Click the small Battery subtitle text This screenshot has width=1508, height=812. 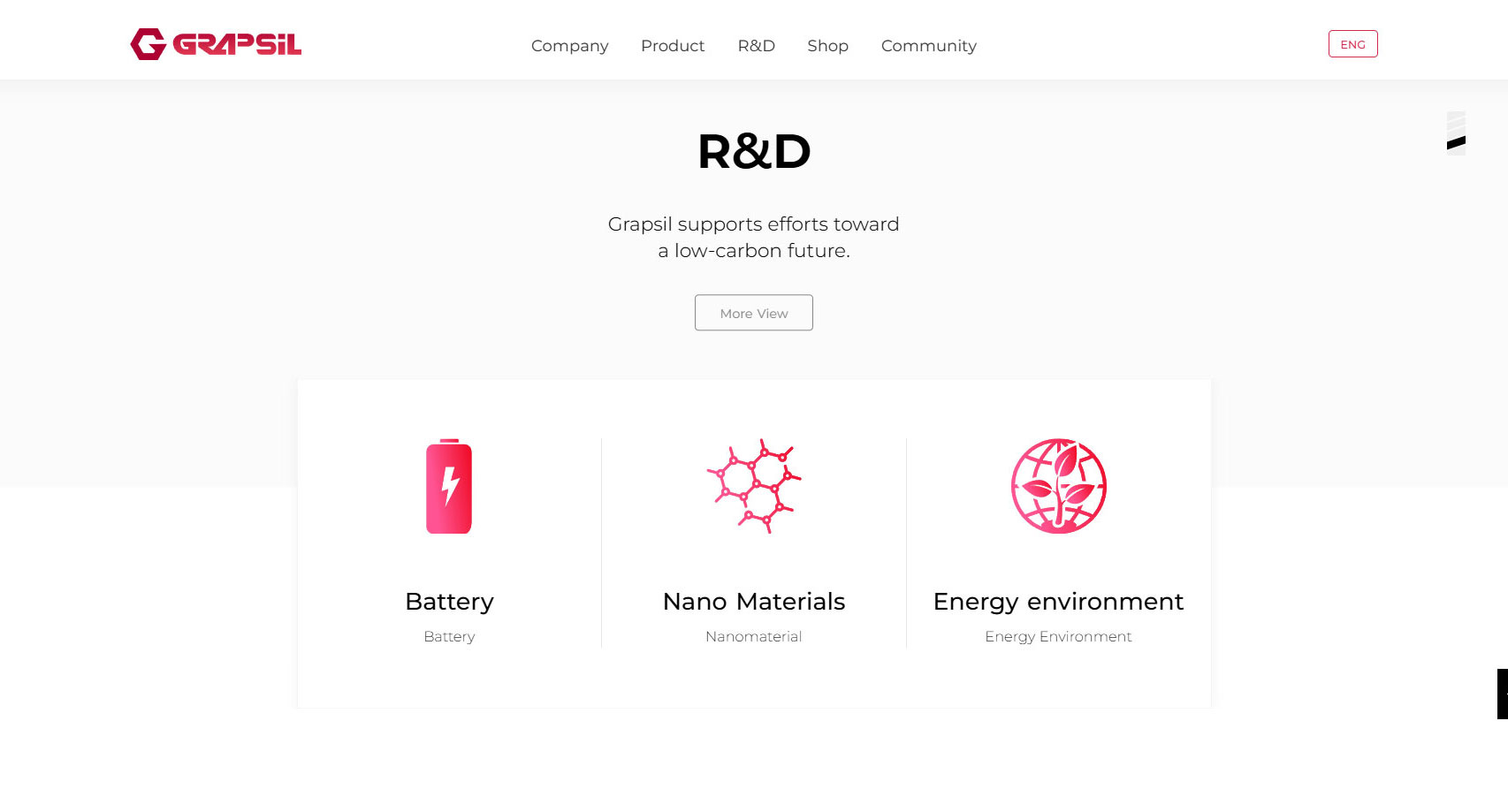(449, 636)
